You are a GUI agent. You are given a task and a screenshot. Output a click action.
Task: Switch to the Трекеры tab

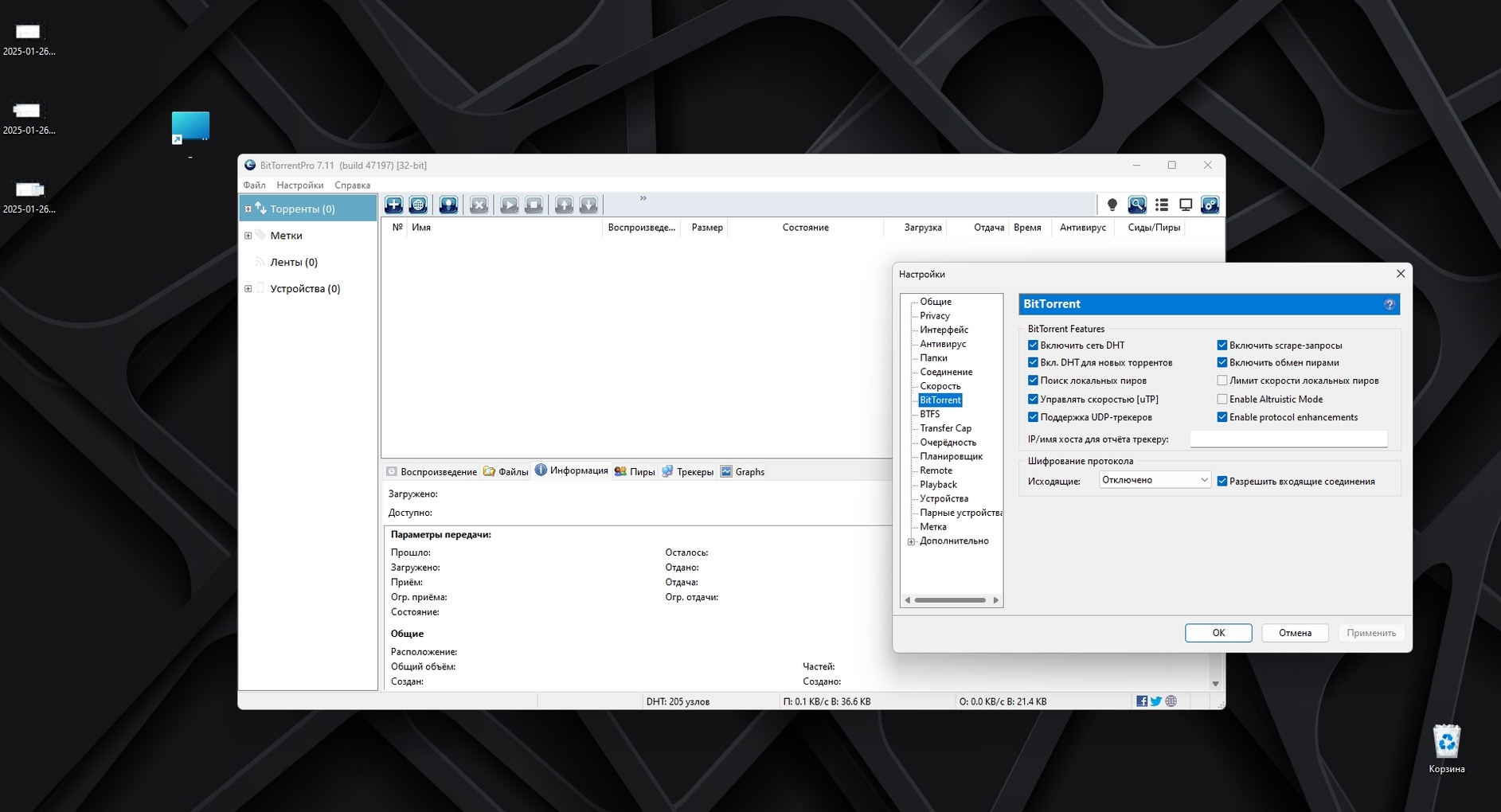pyautogui.click(x=688, y=472)
